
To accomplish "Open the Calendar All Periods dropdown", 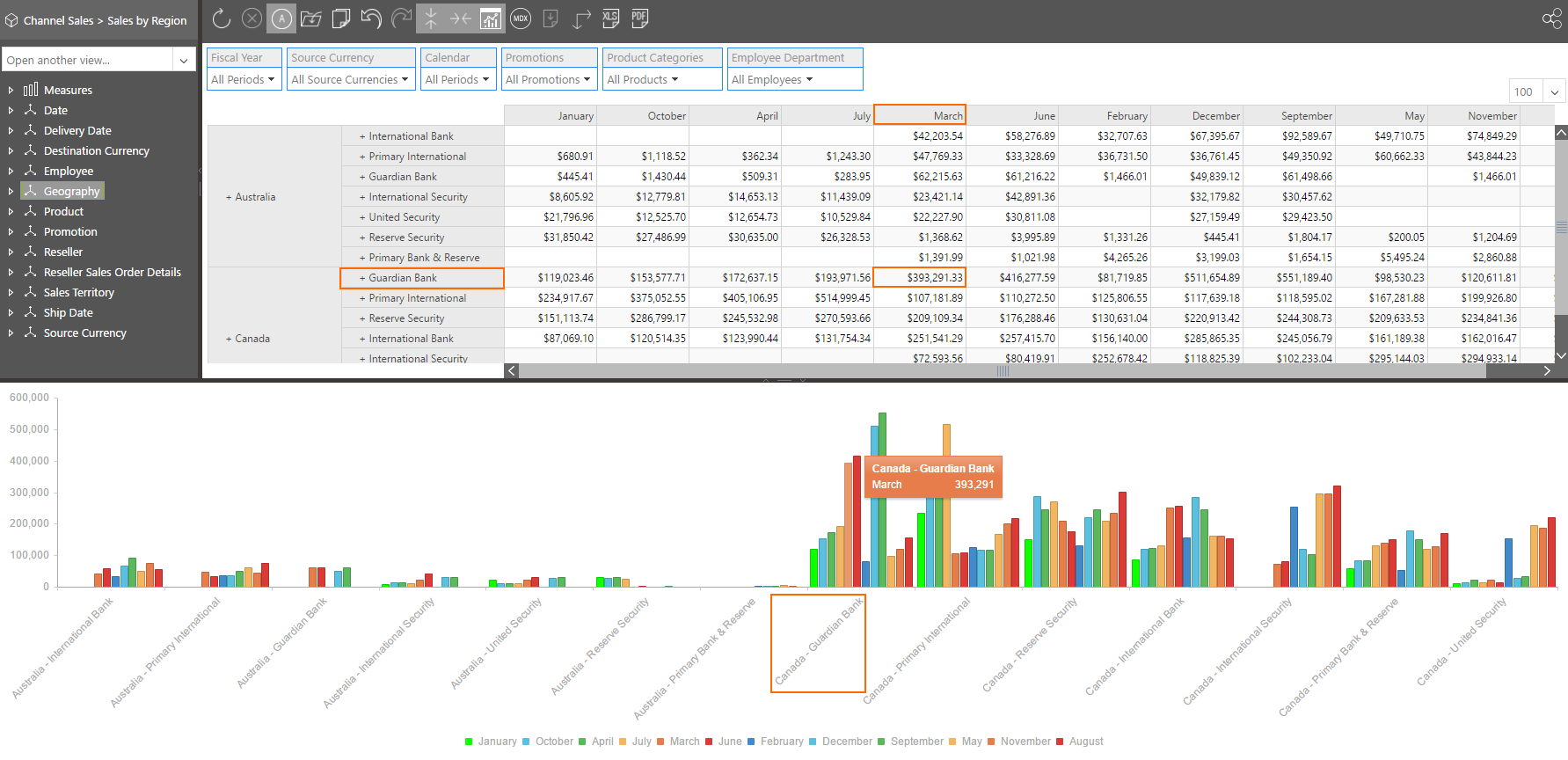I will 457,79.
